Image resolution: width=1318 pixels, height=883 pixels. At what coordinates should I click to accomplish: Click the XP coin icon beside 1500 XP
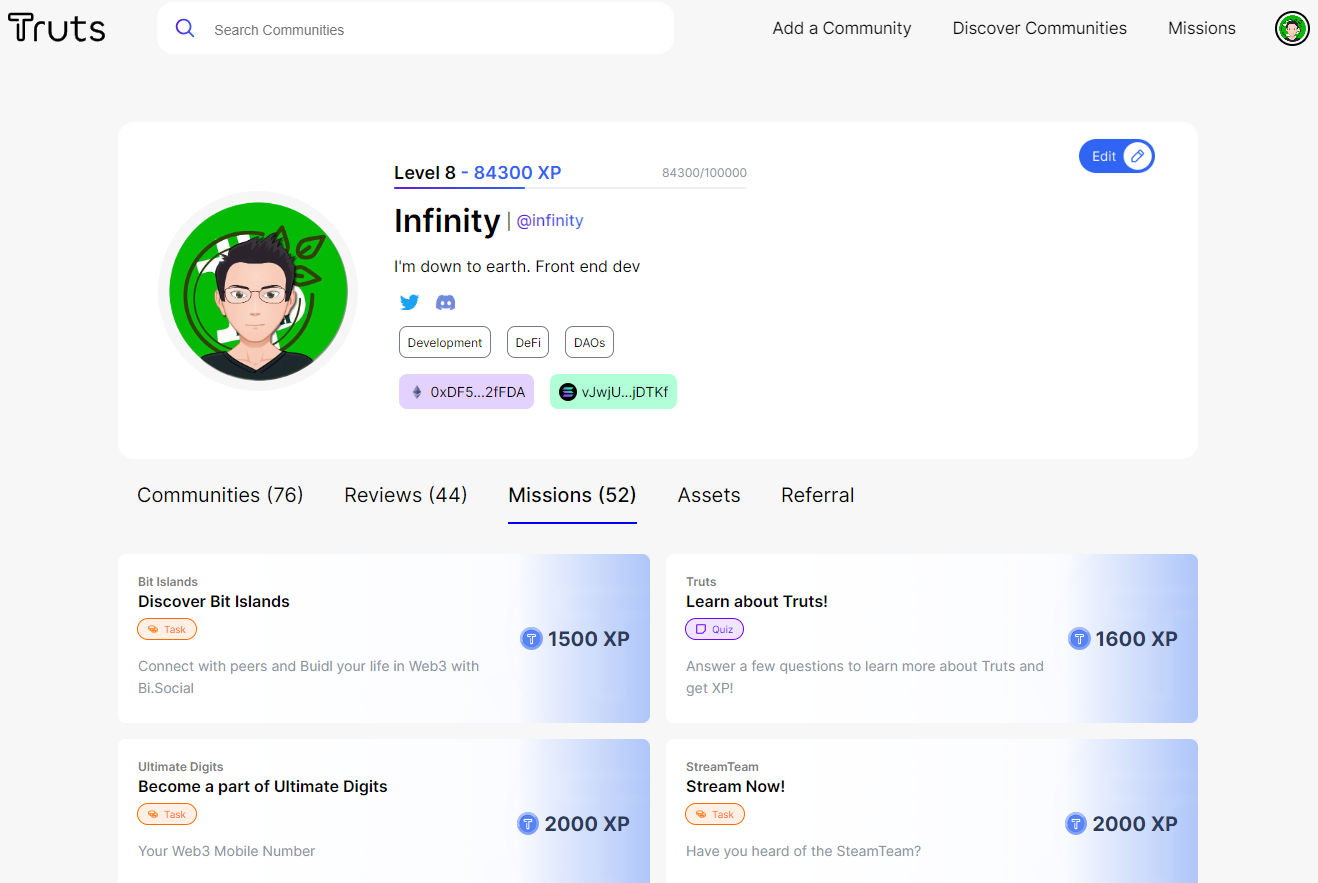coord(531,639)
